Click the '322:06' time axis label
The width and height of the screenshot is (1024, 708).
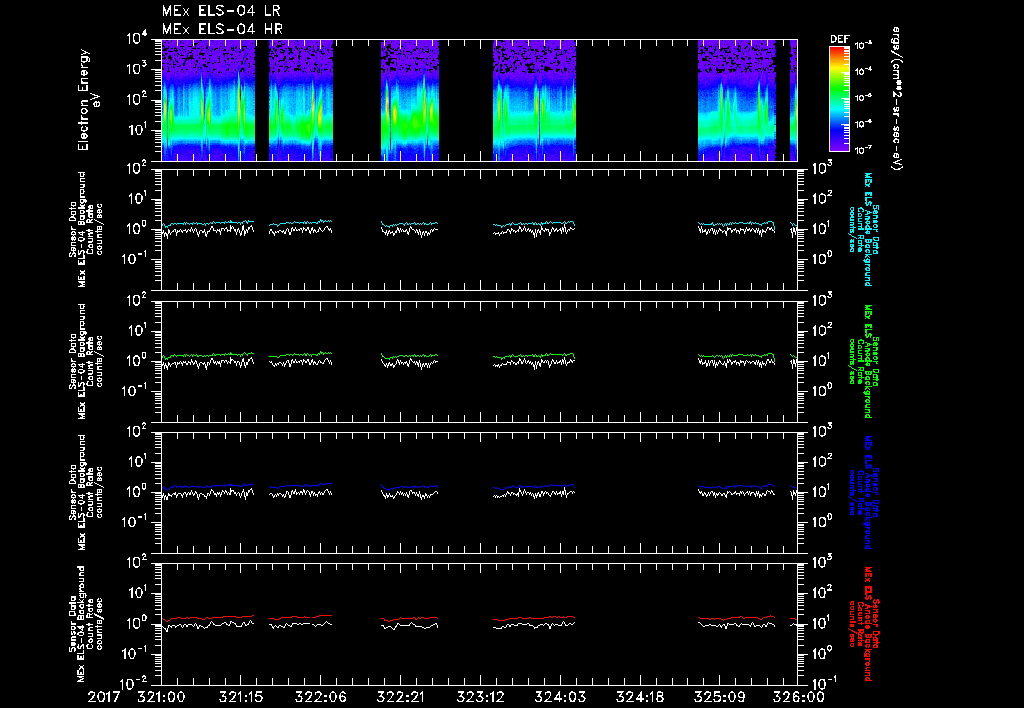[321, 697]
